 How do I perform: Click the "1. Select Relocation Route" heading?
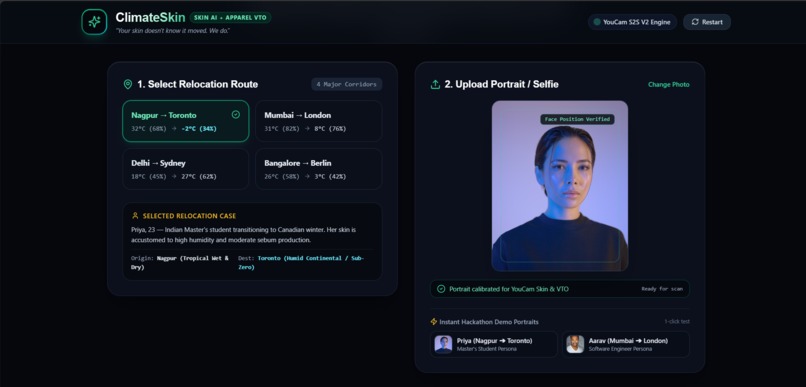[x=197, y=84]
